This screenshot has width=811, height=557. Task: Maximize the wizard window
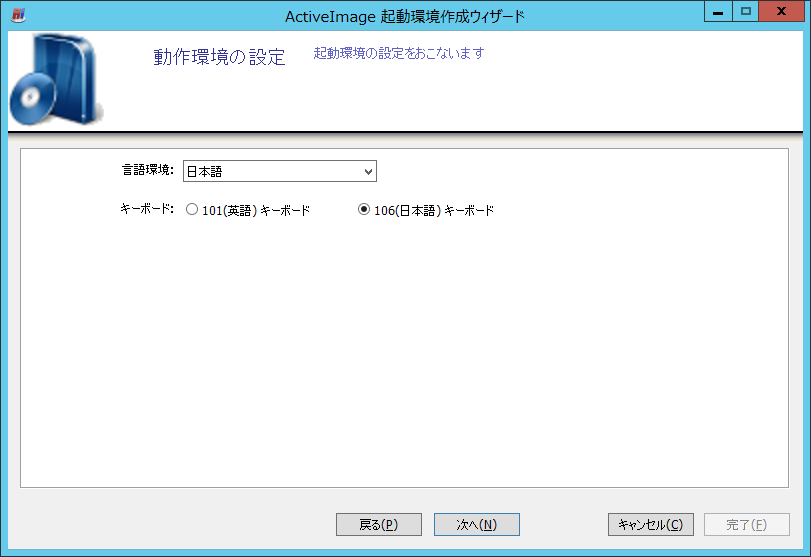[x=745, y=12]
